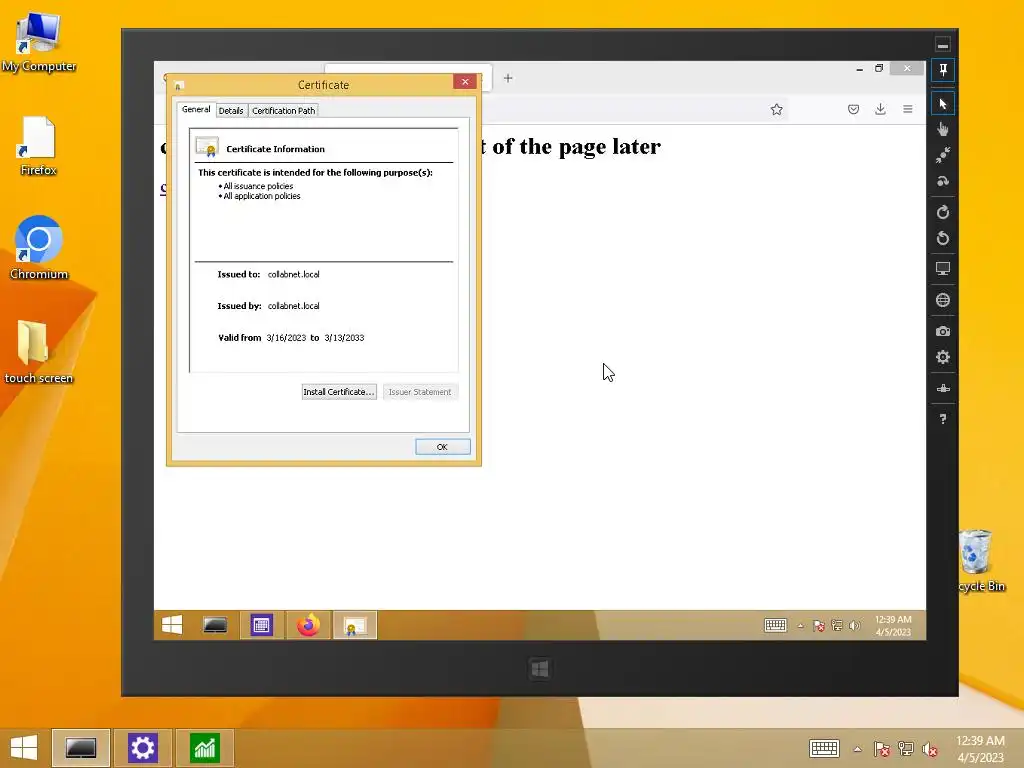Open simulator help question mark
The height and width of the screenshot is (768, 1024).
tap(943, 419)
